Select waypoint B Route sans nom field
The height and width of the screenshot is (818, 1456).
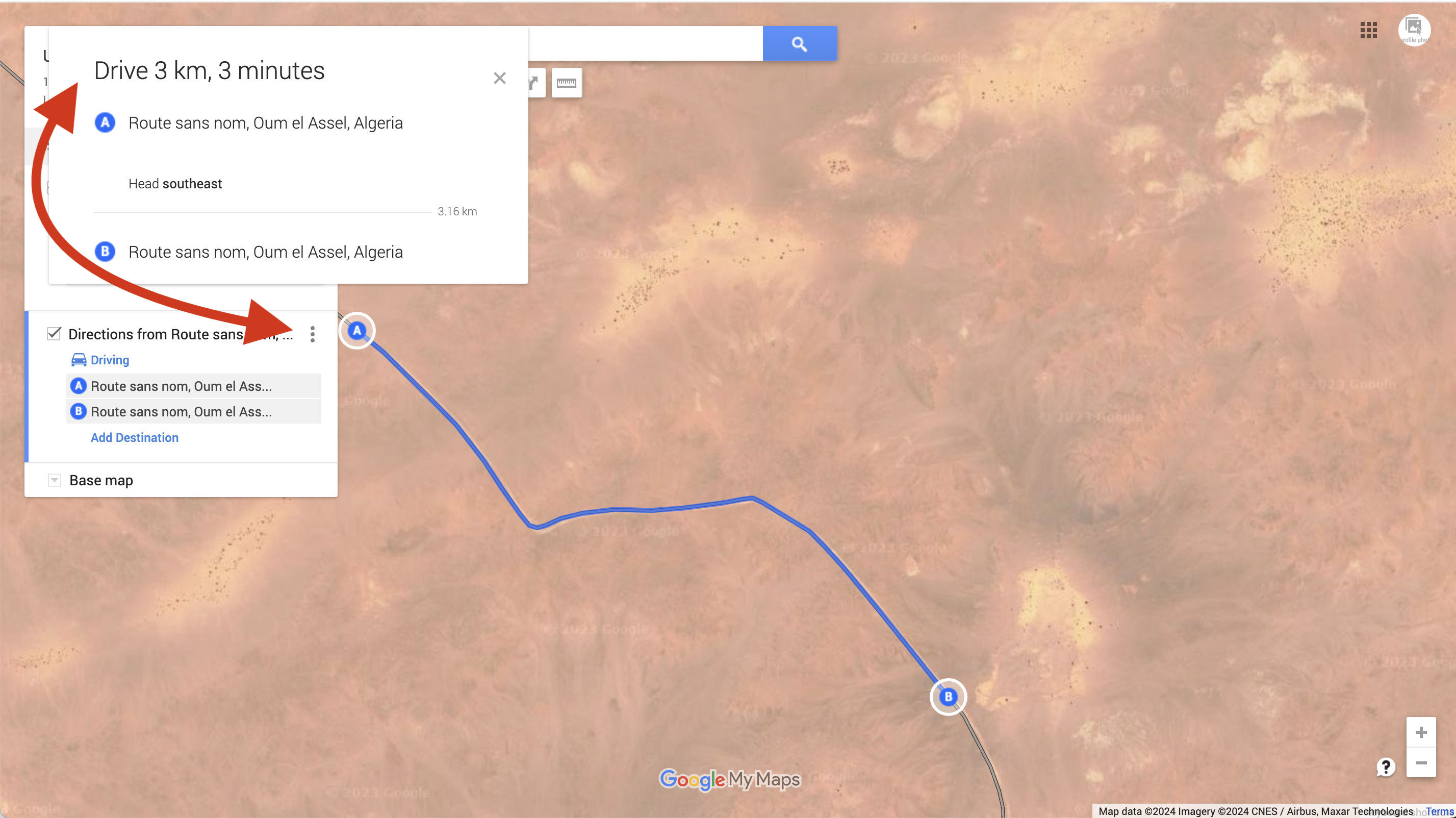pos(194,411)
